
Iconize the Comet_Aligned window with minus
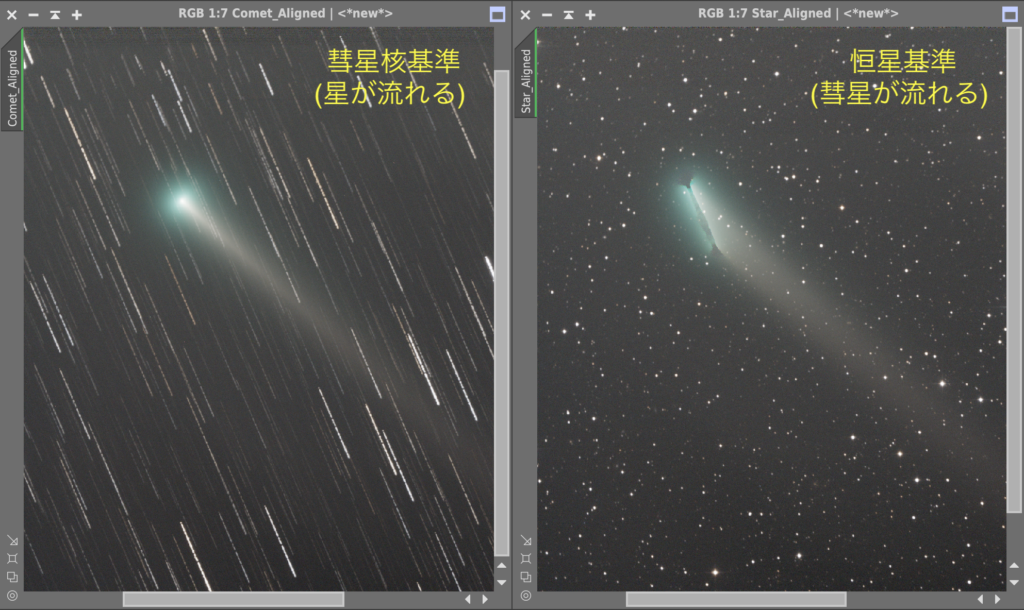(x=33, y=14)
